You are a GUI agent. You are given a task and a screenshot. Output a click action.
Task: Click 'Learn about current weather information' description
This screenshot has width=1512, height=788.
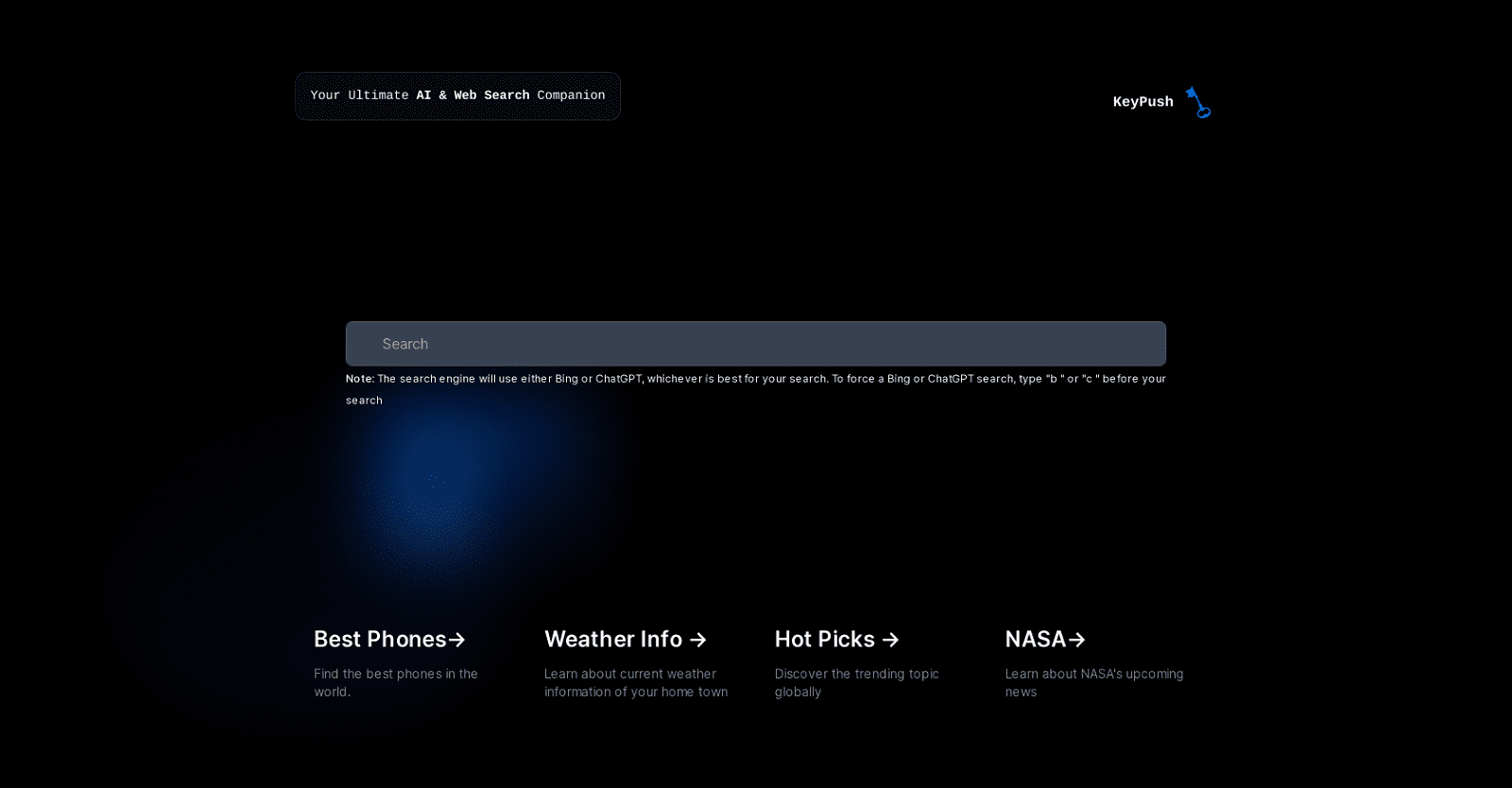(635, 682)
